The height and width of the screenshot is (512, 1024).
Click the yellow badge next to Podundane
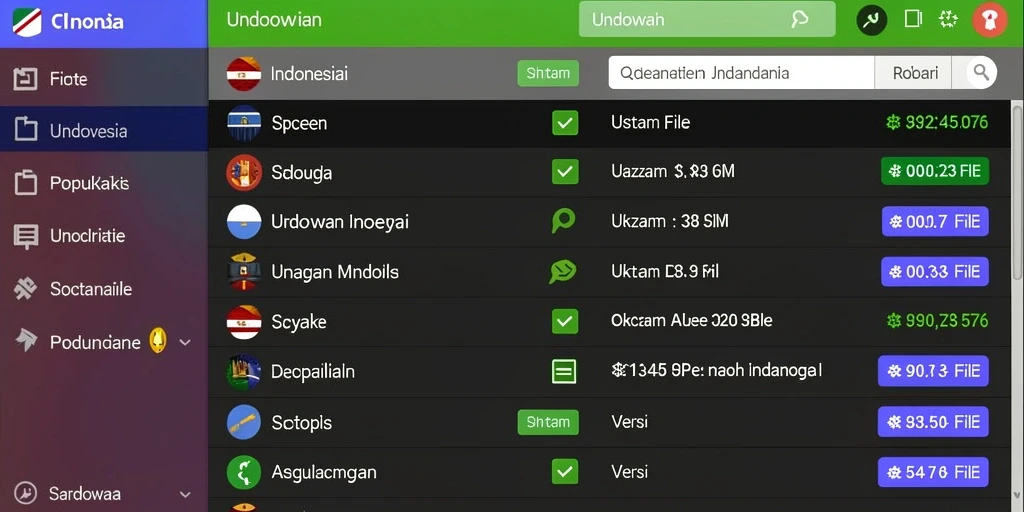point(157,340)
